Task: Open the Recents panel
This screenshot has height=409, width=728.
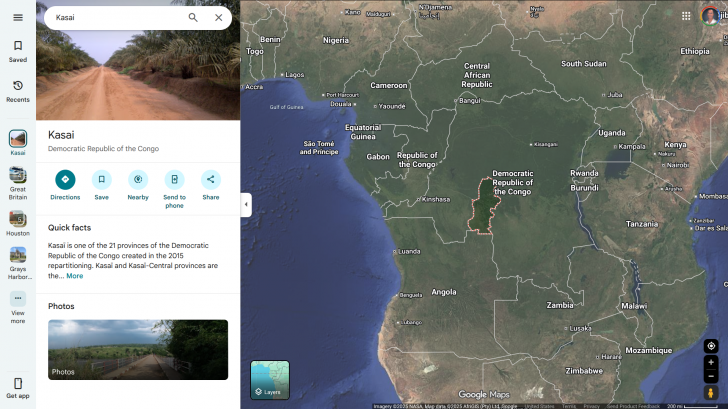Action: pyautogui.click(x=17, y=91)
